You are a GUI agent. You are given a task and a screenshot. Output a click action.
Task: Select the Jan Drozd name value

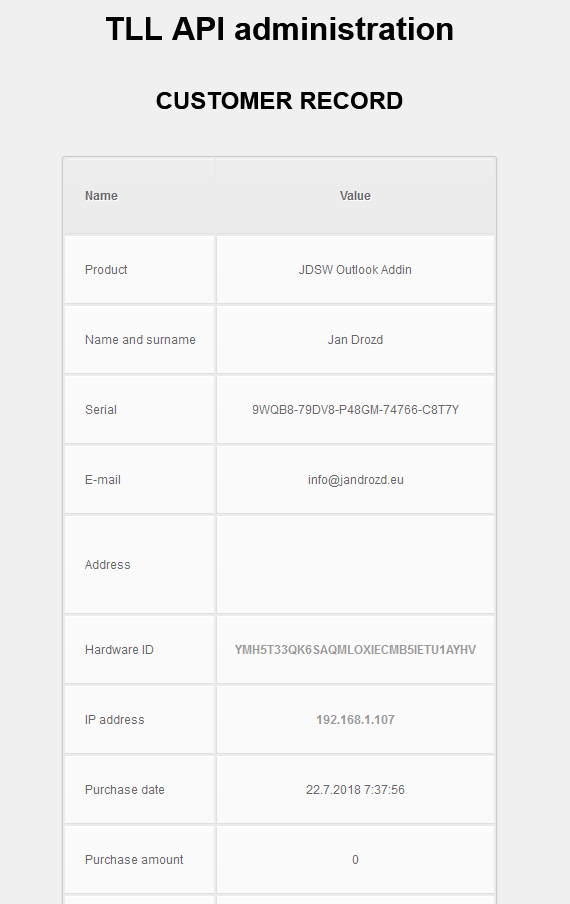pos(355,340)
